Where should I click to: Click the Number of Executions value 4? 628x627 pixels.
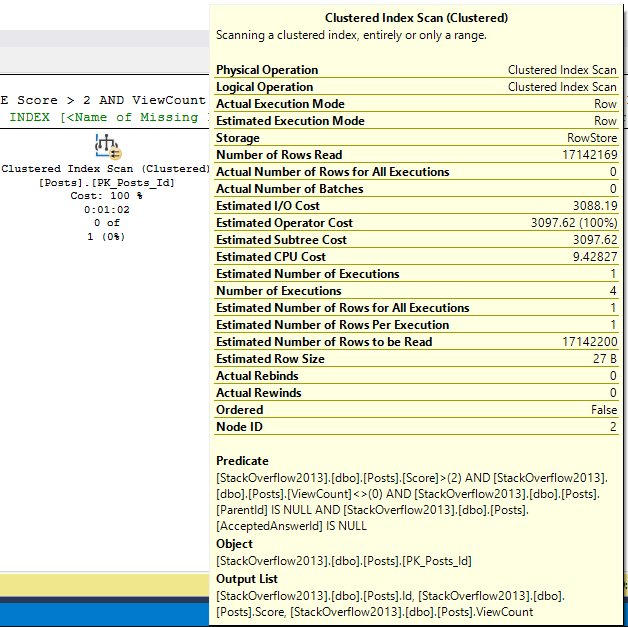point(612,291)
